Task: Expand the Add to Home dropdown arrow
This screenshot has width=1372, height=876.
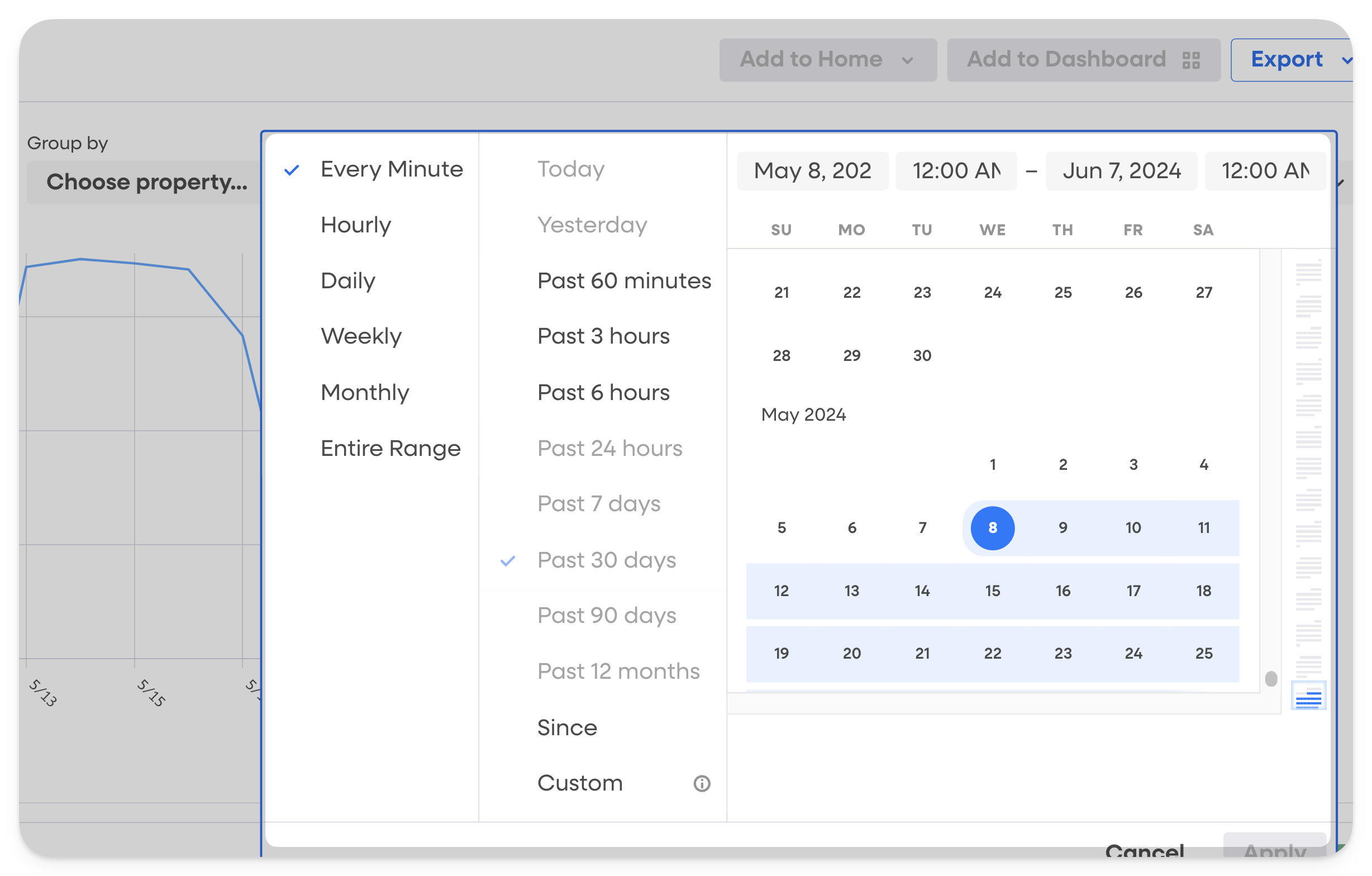Action: pos(908,60)
